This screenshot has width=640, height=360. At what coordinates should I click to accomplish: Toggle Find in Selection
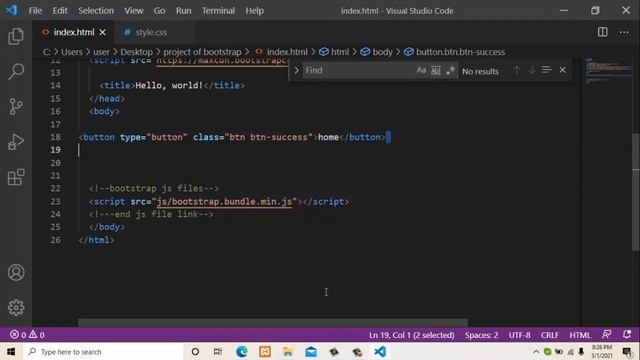547,70
